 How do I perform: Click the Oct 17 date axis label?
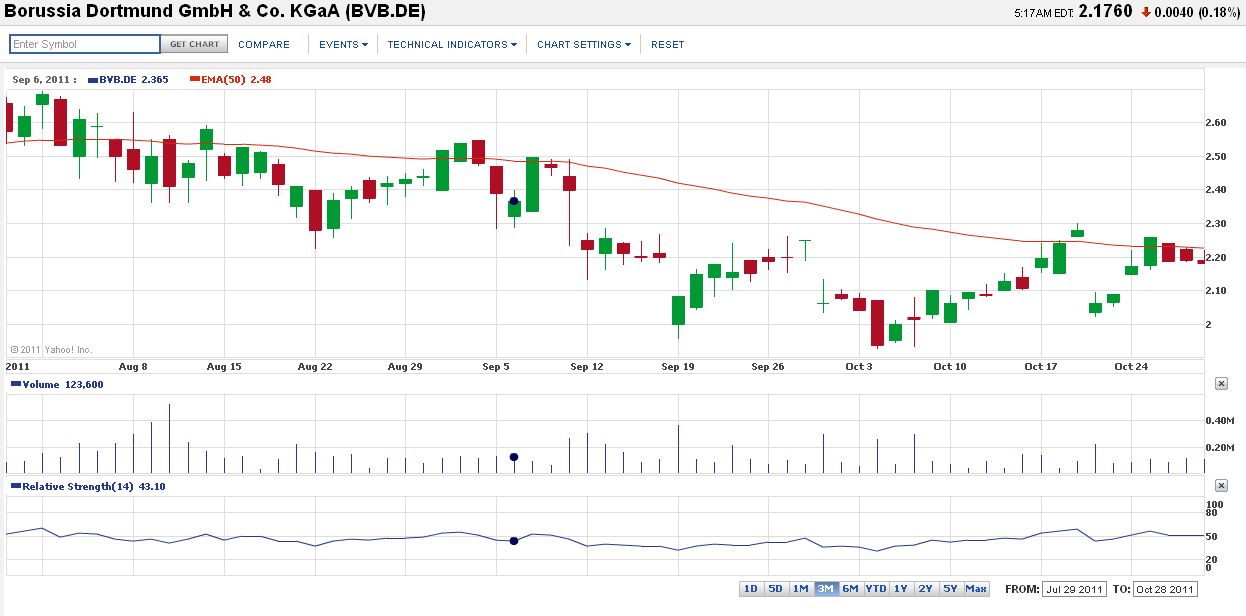1041,367
